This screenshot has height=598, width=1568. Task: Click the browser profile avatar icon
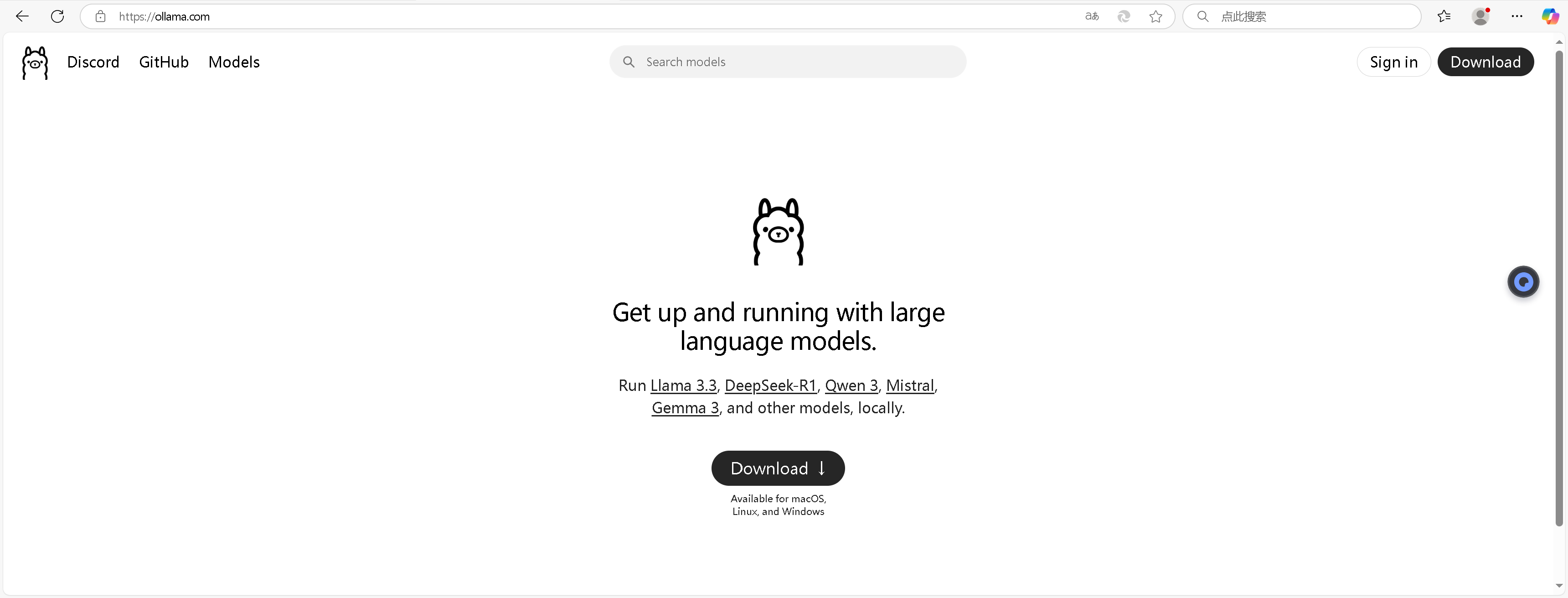[1480, 16]
